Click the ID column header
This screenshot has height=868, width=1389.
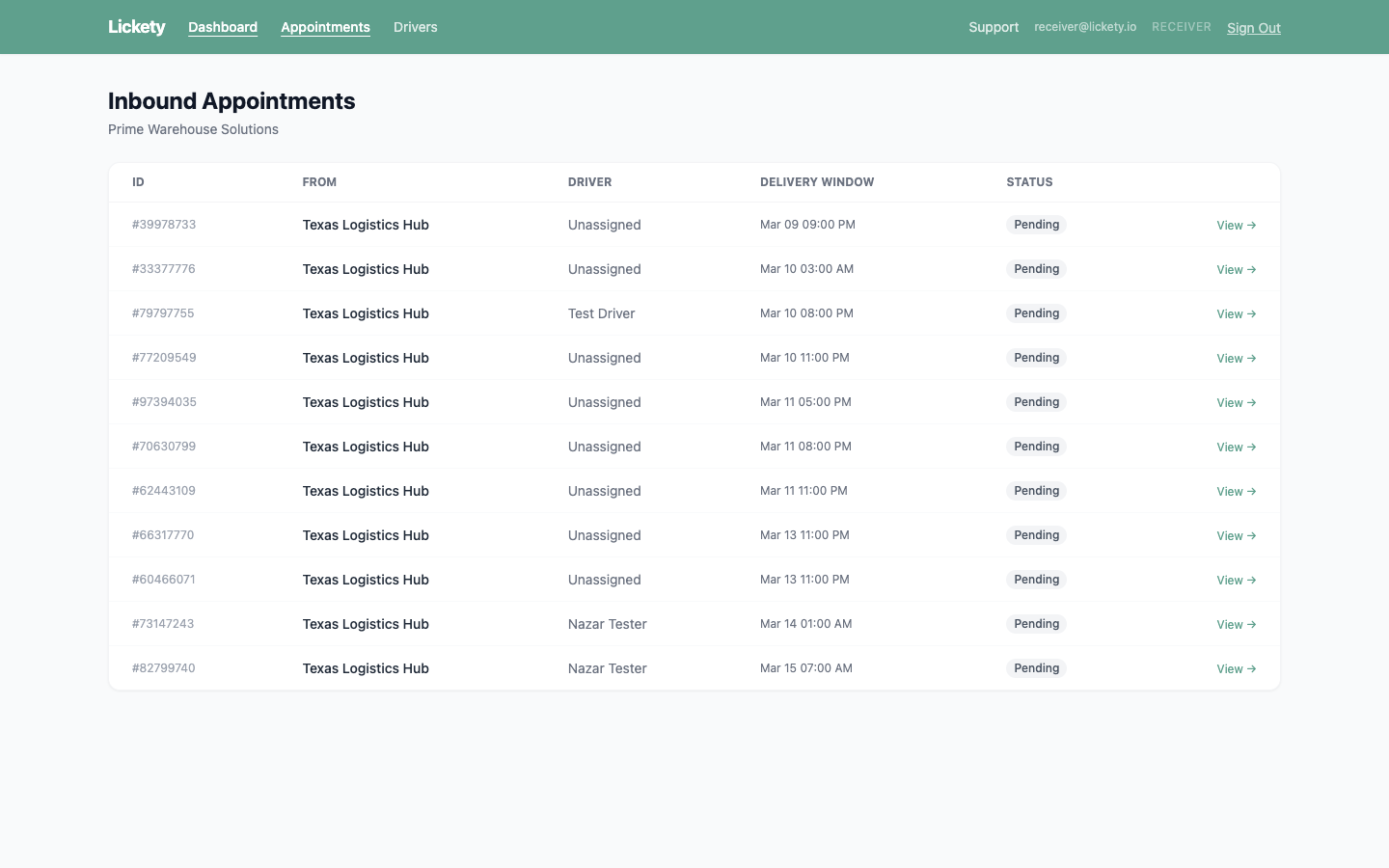(138, 181)
